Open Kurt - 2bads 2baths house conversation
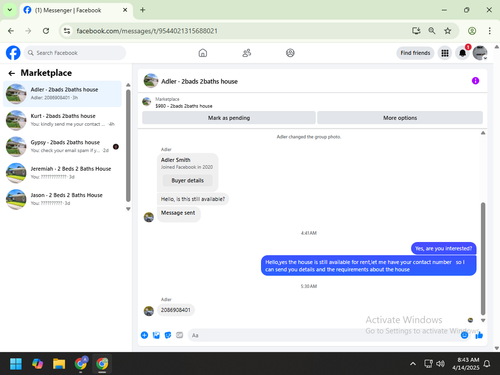 (x=63, y=120)
